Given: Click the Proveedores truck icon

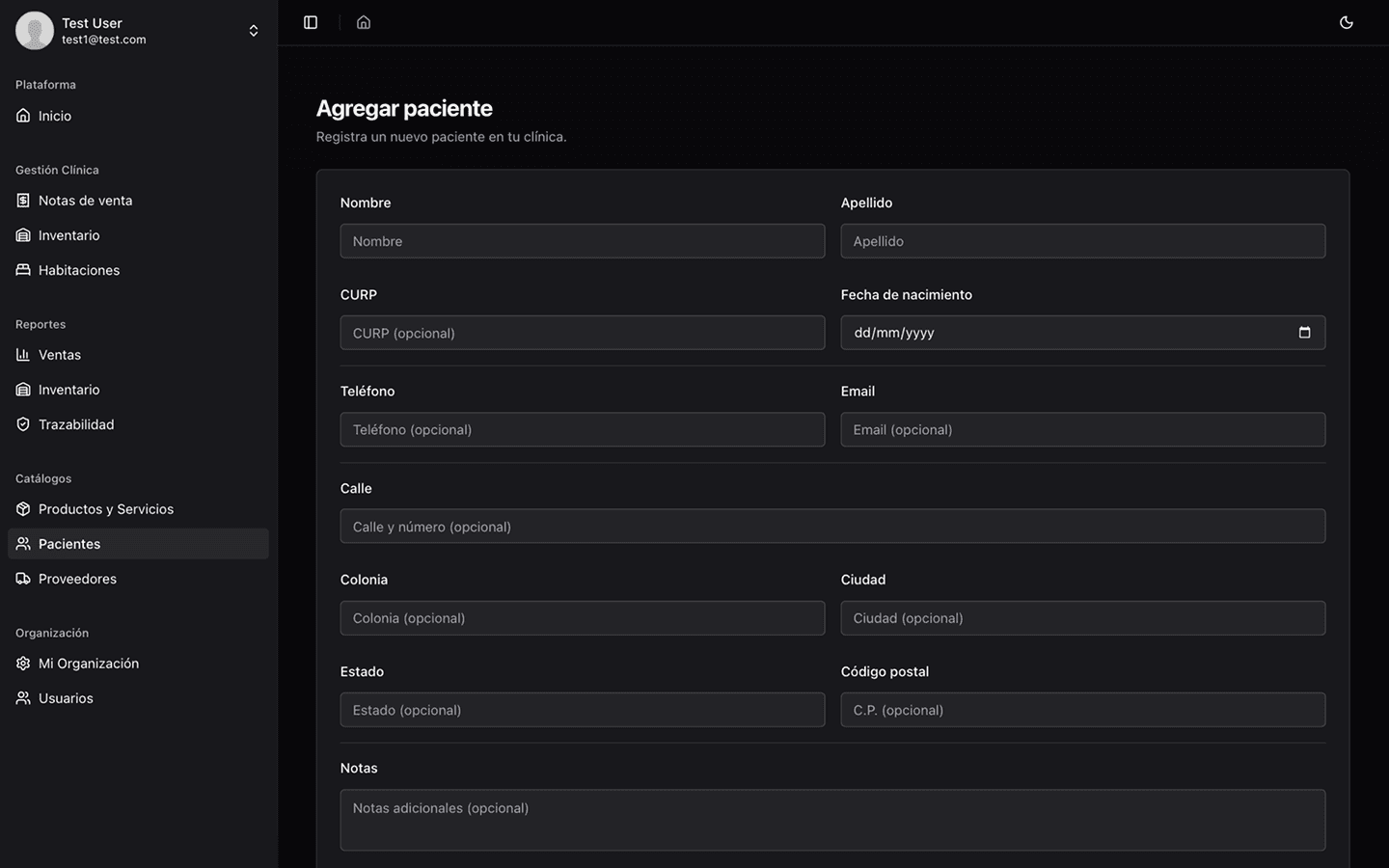Looking at the screenshot, I should [x=23, y=579].
